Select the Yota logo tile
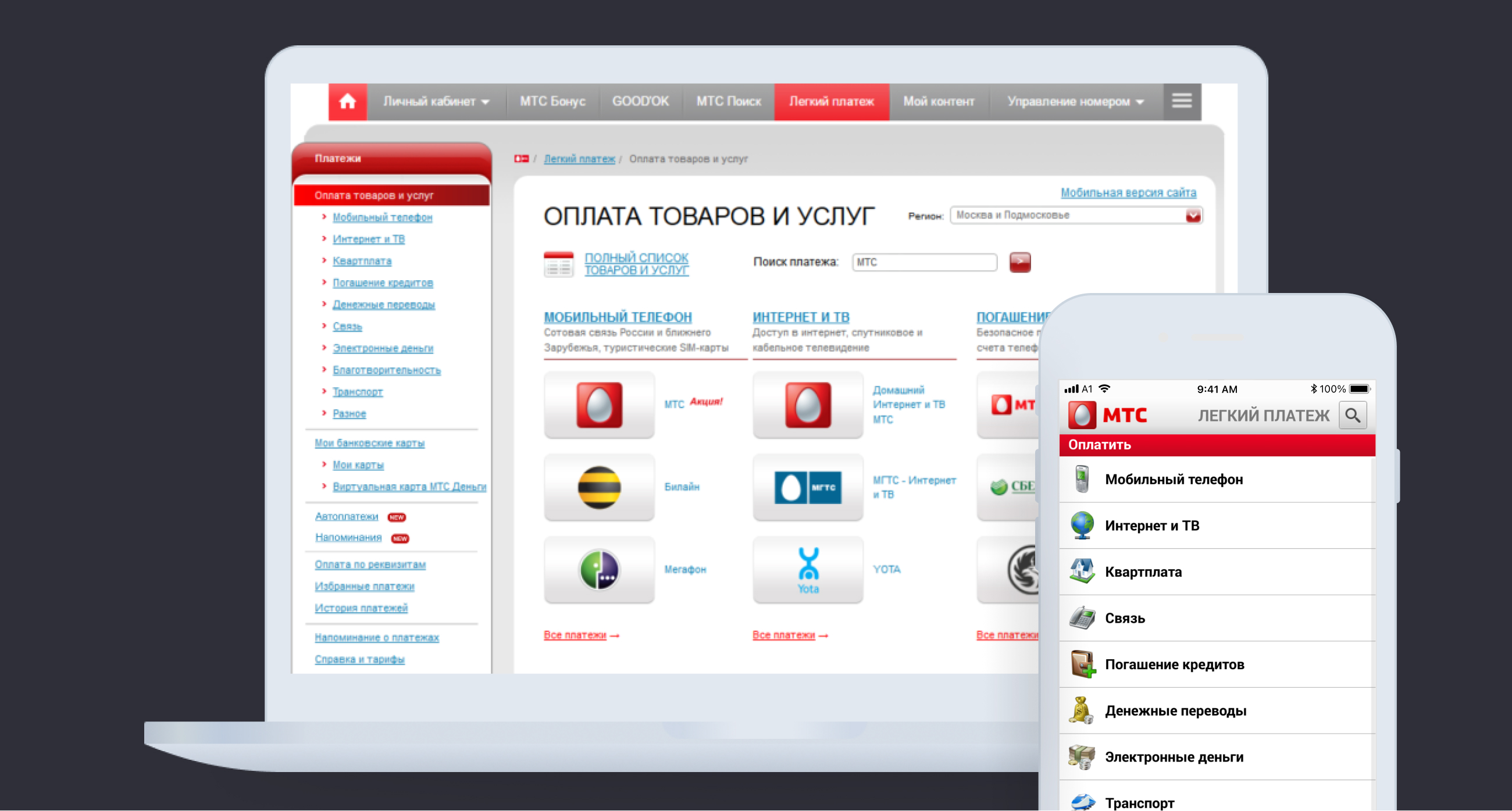 pyautogui.click(x=808, y=569)
